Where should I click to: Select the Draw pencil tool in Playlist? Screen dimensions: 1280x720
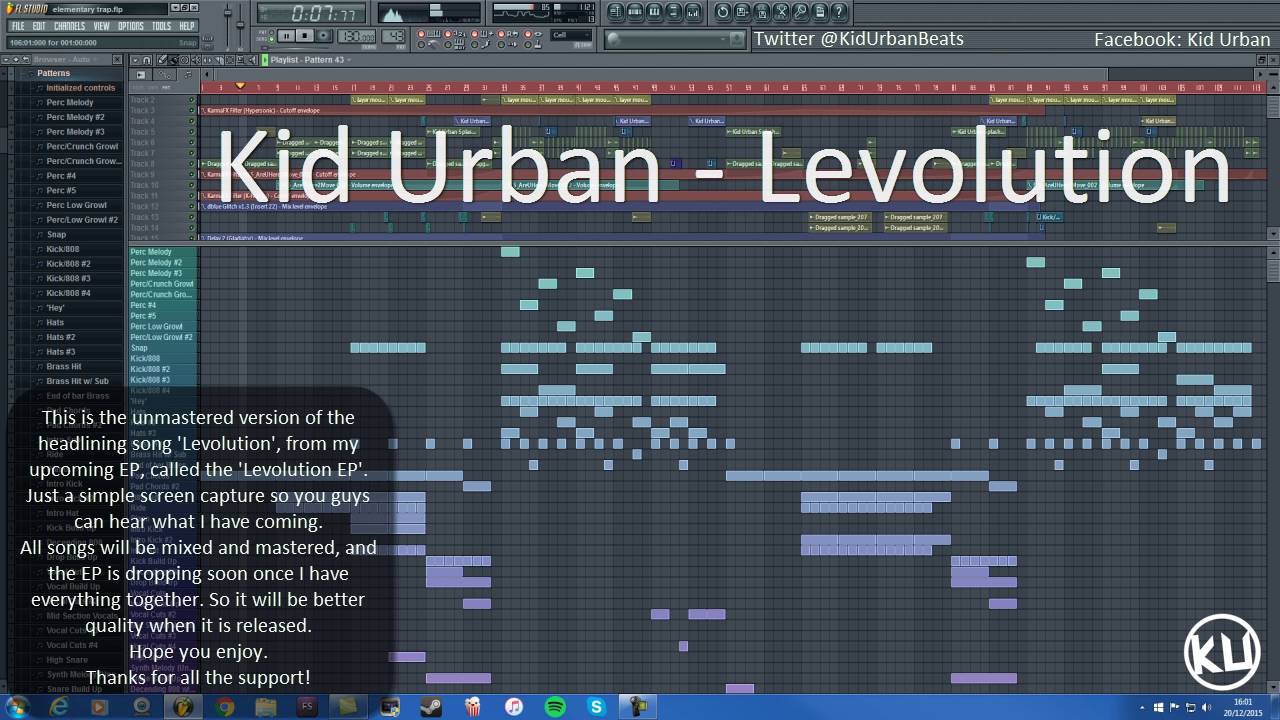pos(161,60)
